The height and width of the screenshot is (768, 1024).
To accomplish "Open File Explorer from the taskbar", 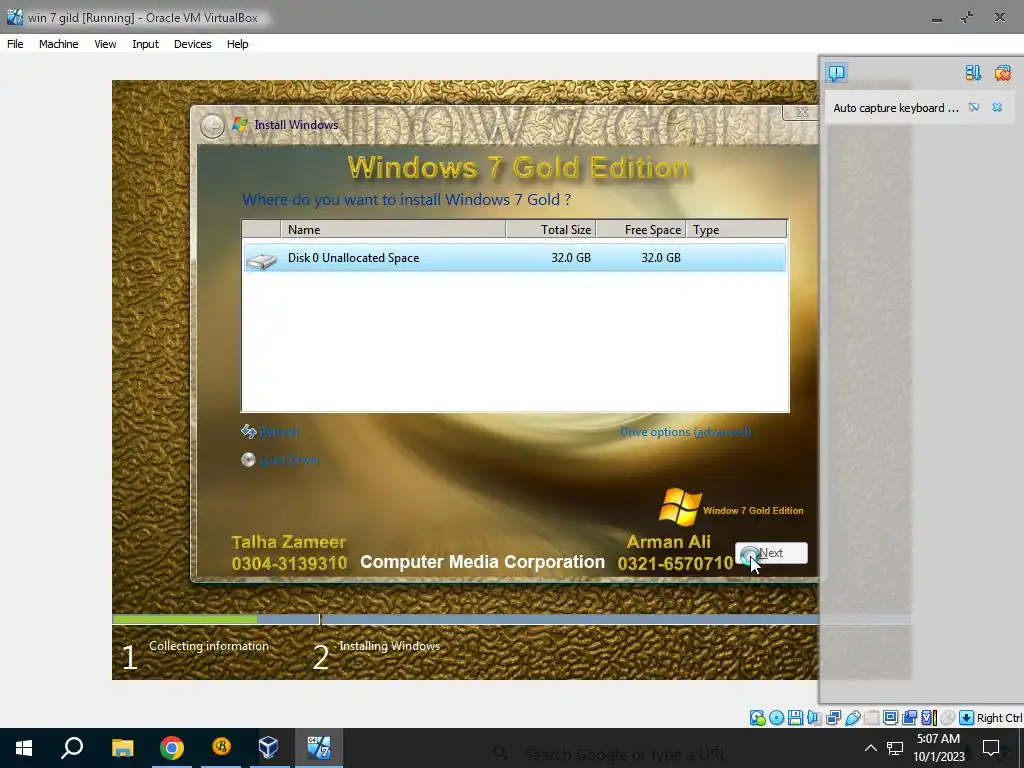I will 122,748.
